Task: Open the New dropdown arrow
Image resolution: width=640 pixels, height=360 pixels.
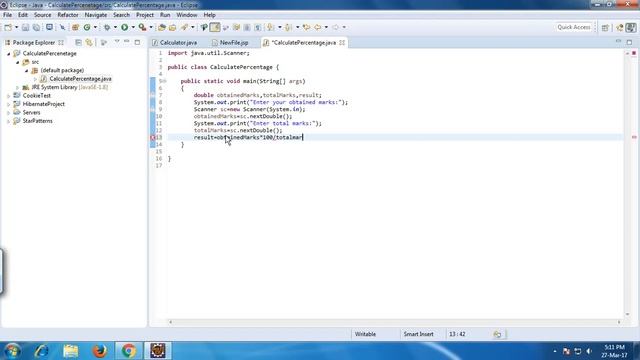Action: 16,27
